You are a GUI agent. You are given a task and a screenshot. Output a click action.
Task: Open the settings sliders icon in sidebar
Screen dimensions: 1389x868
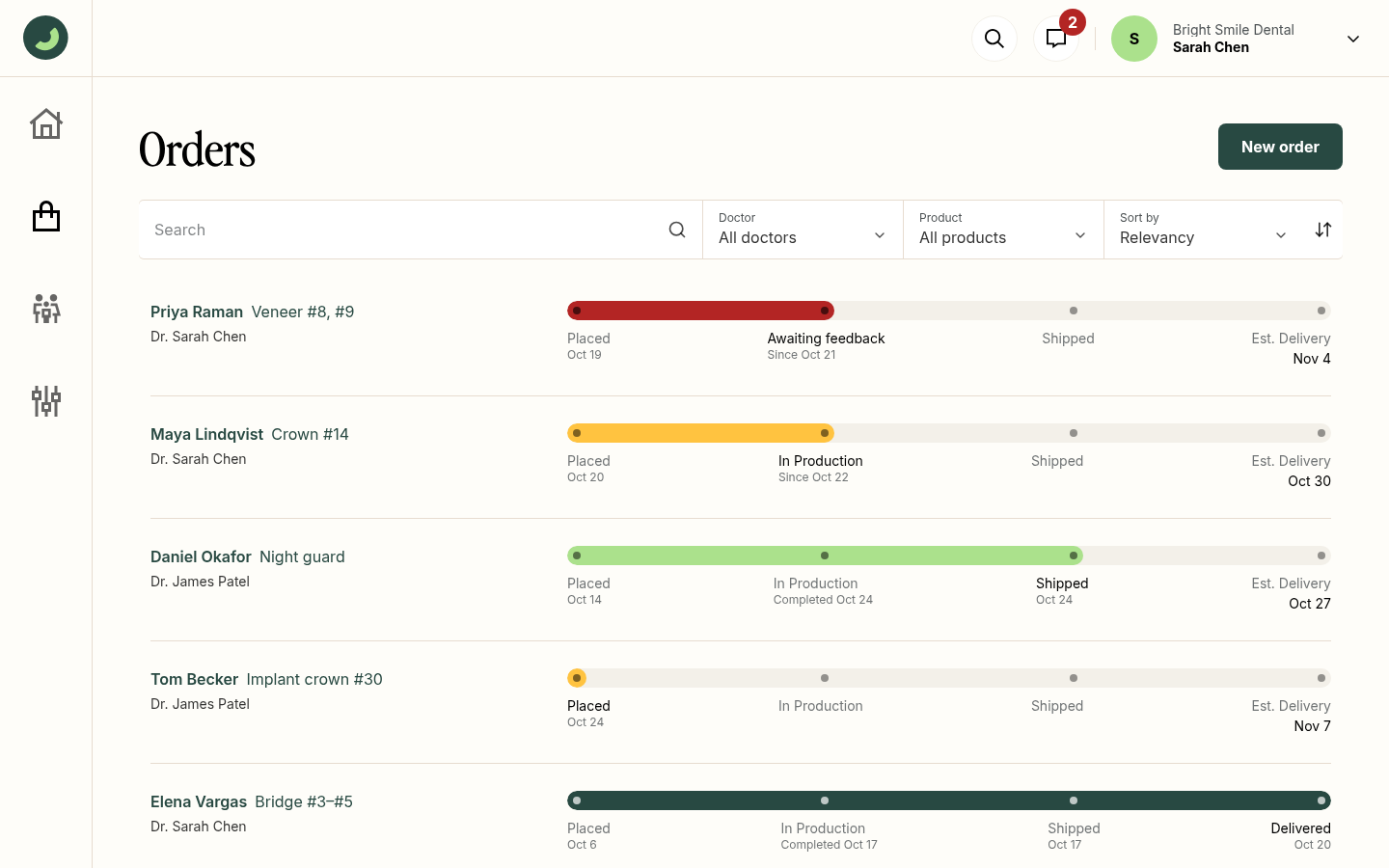pos(46,401)
